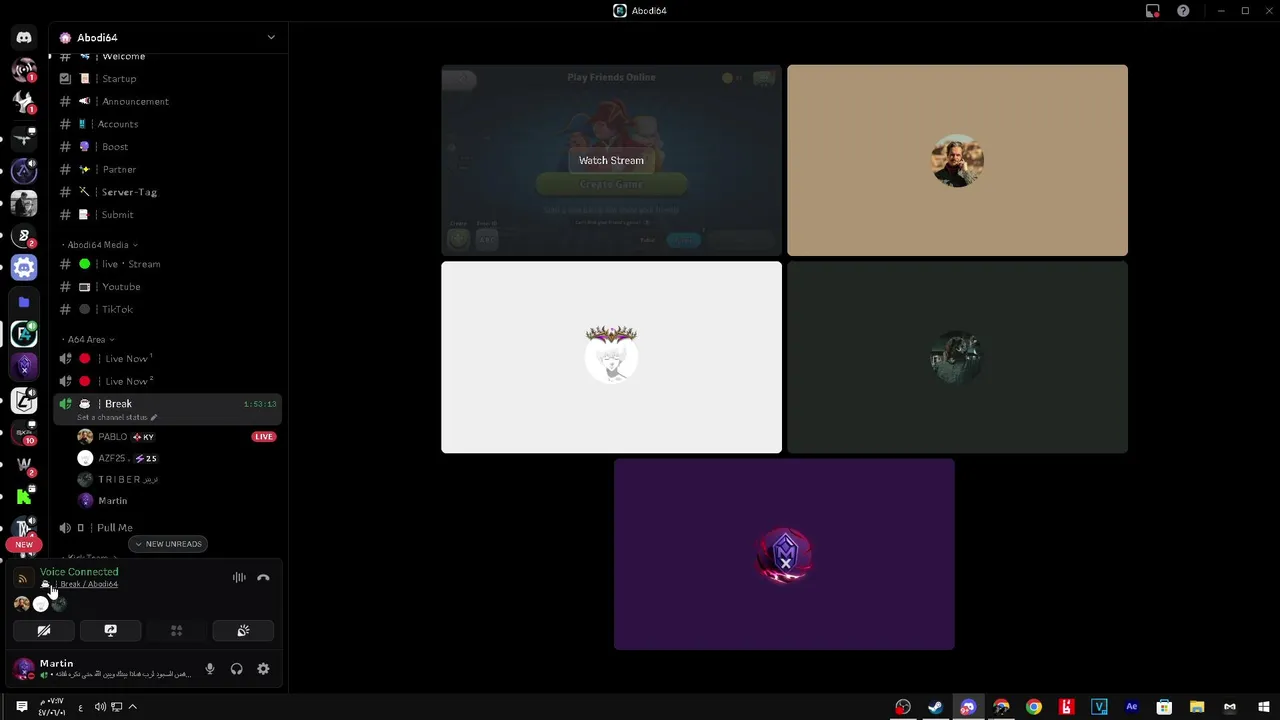The height and width of the screenshot is (720, 1280).
Task: Open Abodi64 server menu dropdown
Action: [x=271, y=38]
